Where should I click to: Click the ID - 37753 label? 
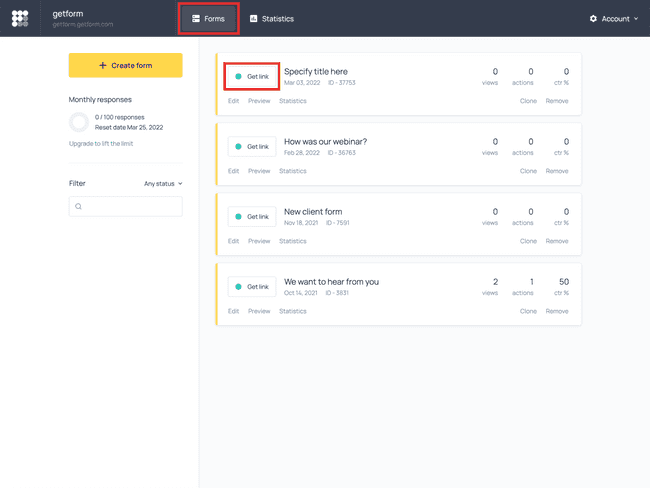tap(342, 83)
